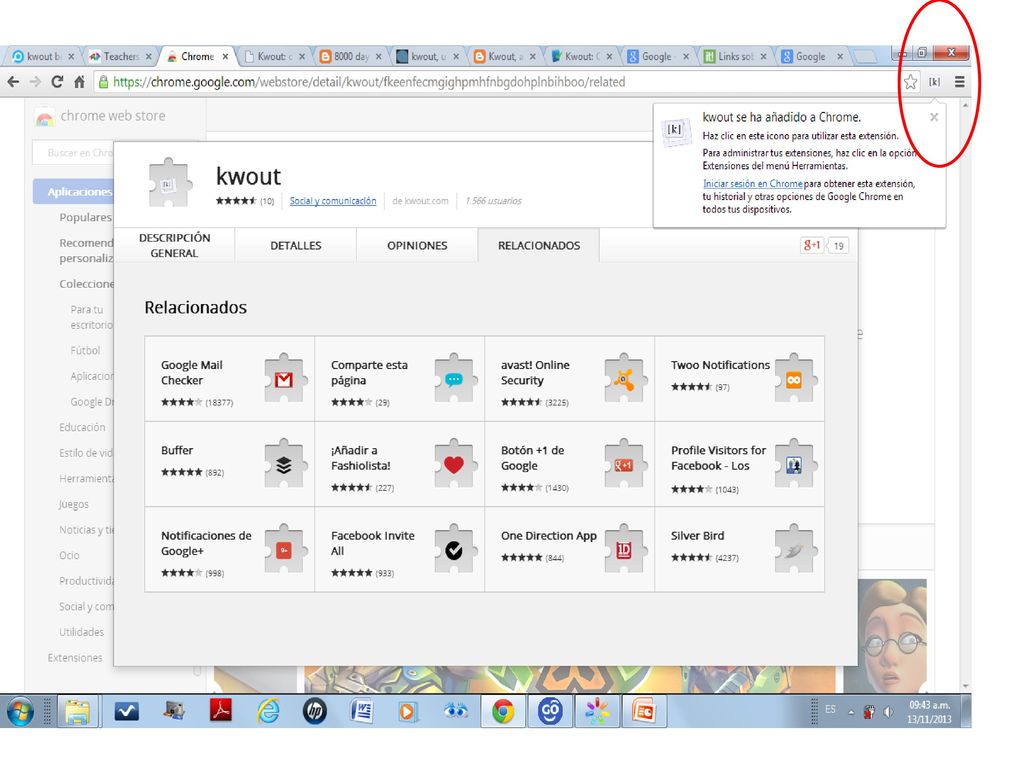Open the Profile Visitors for Facebook icon

(x=794, y=464)
